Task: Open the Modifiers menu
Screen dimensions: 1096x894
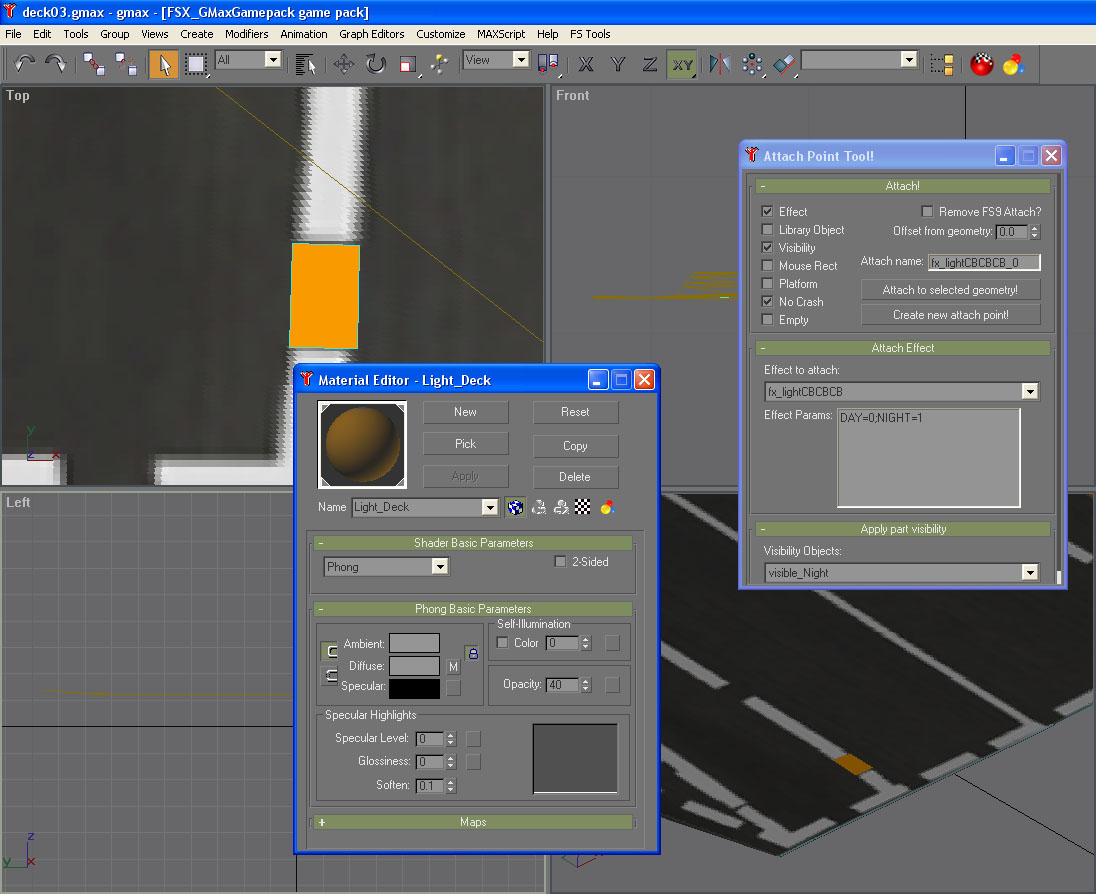Action: coord(246,34)
